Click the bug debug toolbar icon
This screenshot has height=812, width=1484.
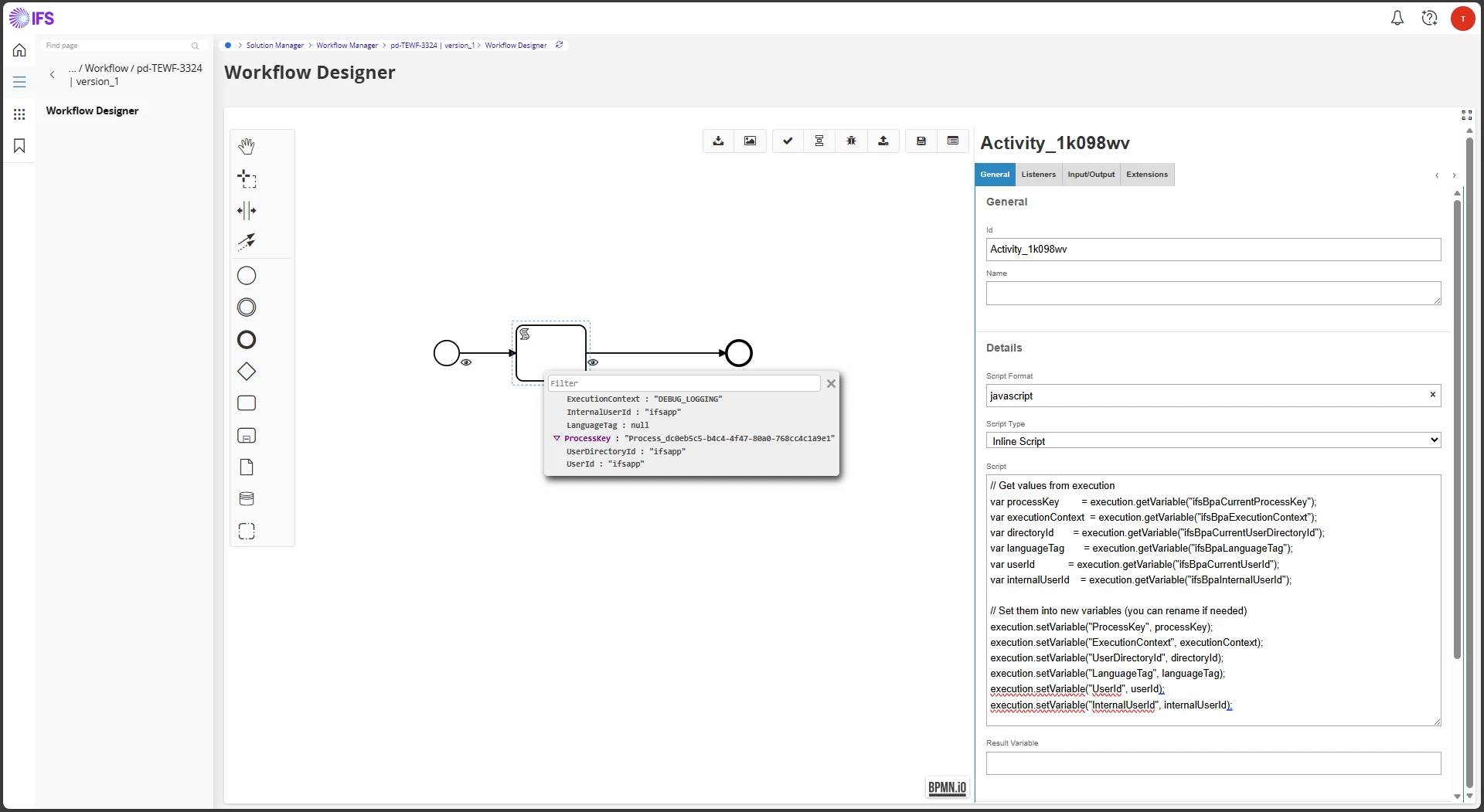point(851,141)
